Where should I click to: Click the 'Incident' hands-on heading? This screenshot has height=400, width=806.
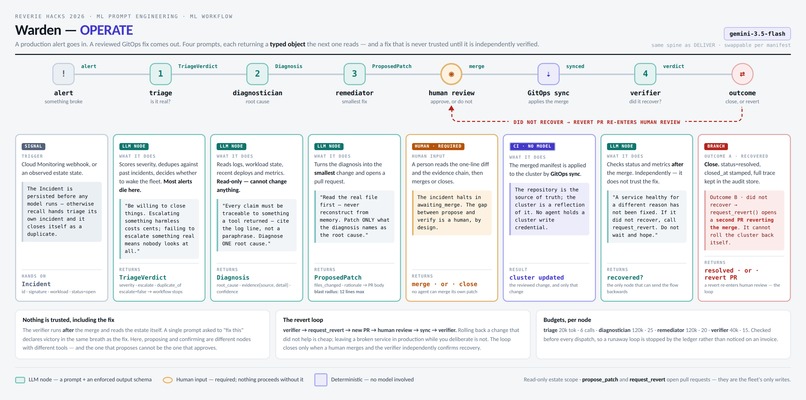pyautogui.click(x=36, y=284)
